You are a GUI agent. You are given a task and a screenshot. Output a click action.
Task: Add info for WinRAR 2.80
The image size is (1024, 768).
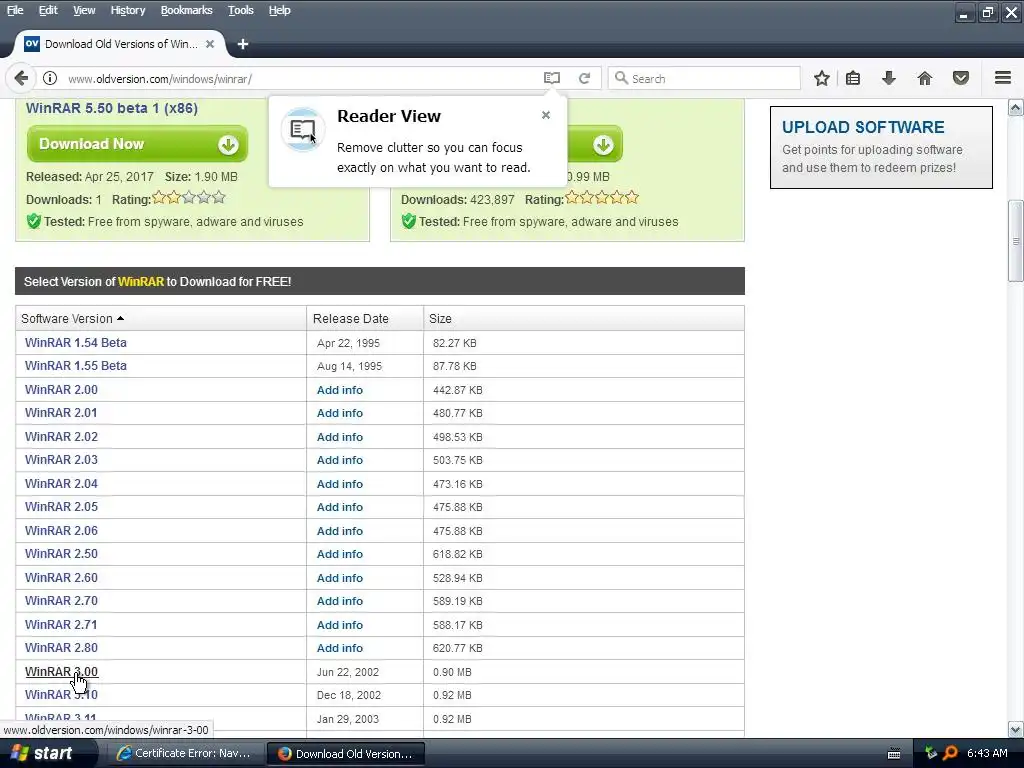(340, 648)
